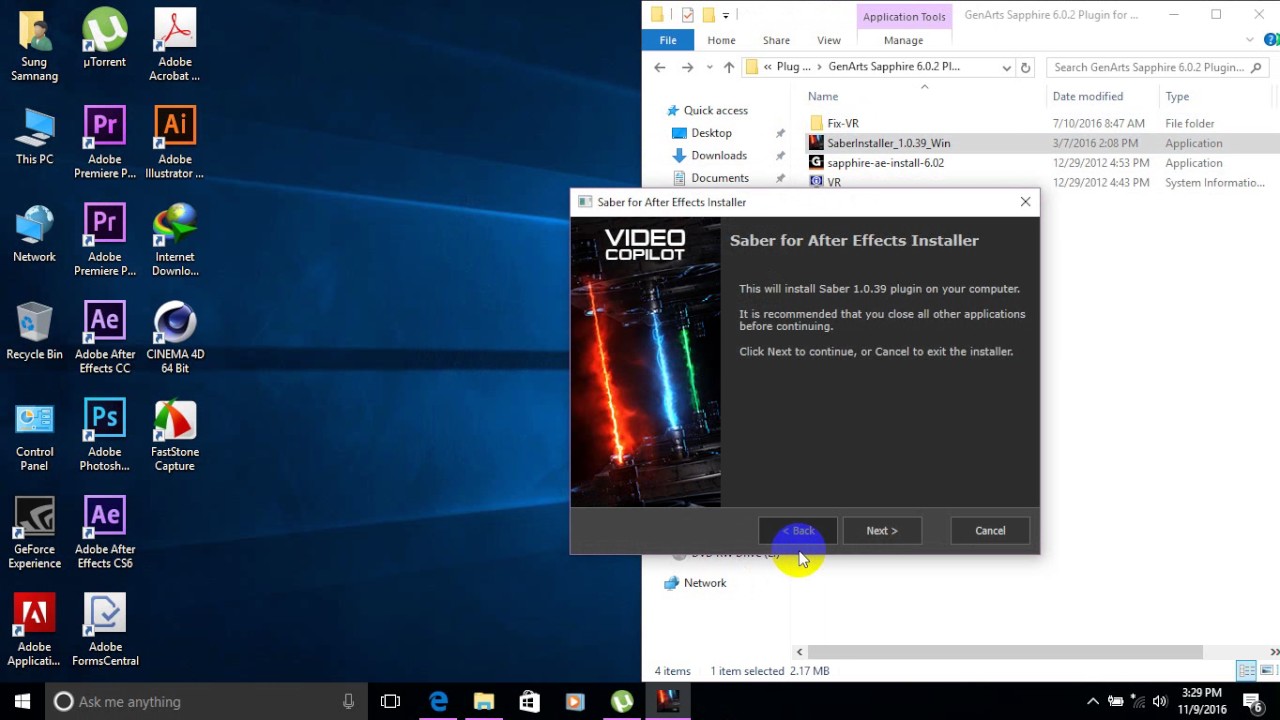Unpin Downloads from Quick access
This screenshot has width=1280, height=720.
click(780, 156)
